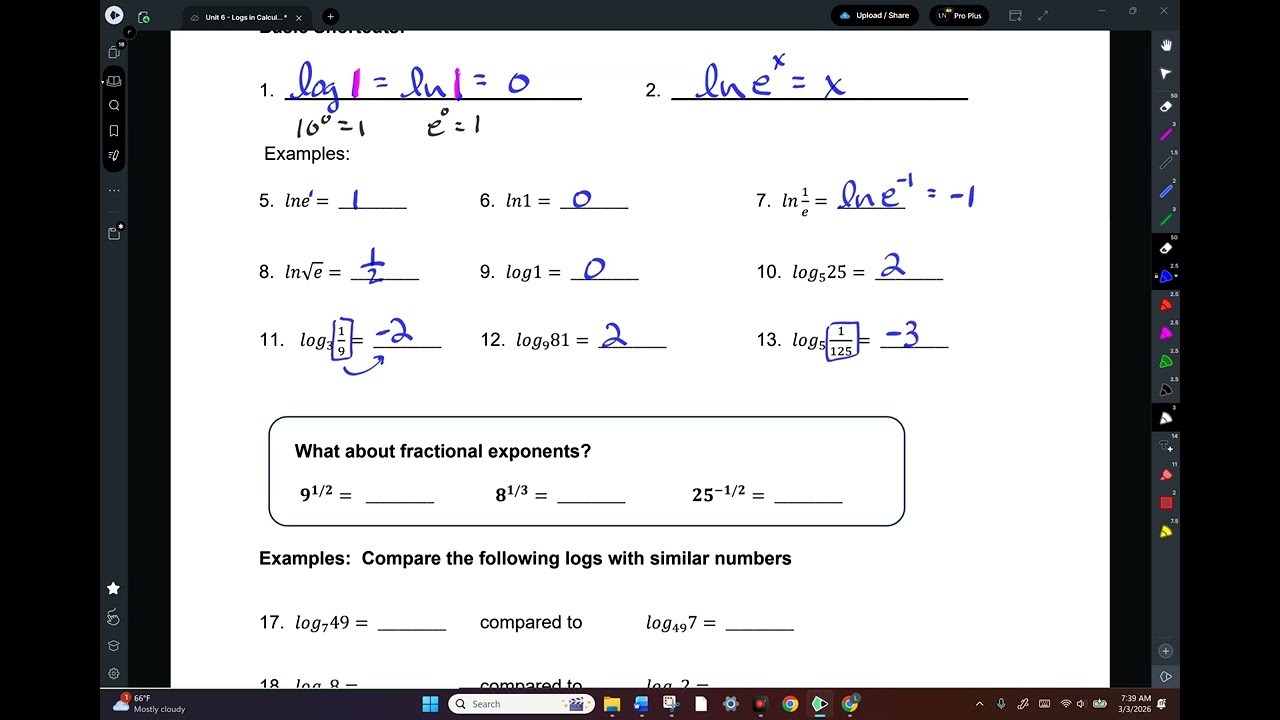This screenshot has width=1280, height=720.
Task: Select the hand pan tool
Action: 1166,45
